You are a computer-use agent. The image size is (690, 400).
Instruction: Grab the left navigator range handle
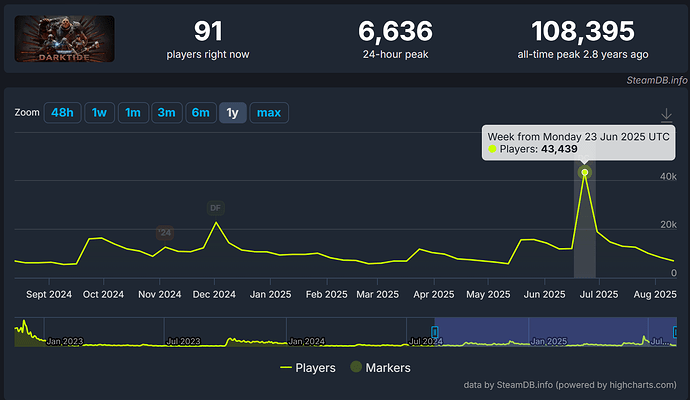click(435, 332)
